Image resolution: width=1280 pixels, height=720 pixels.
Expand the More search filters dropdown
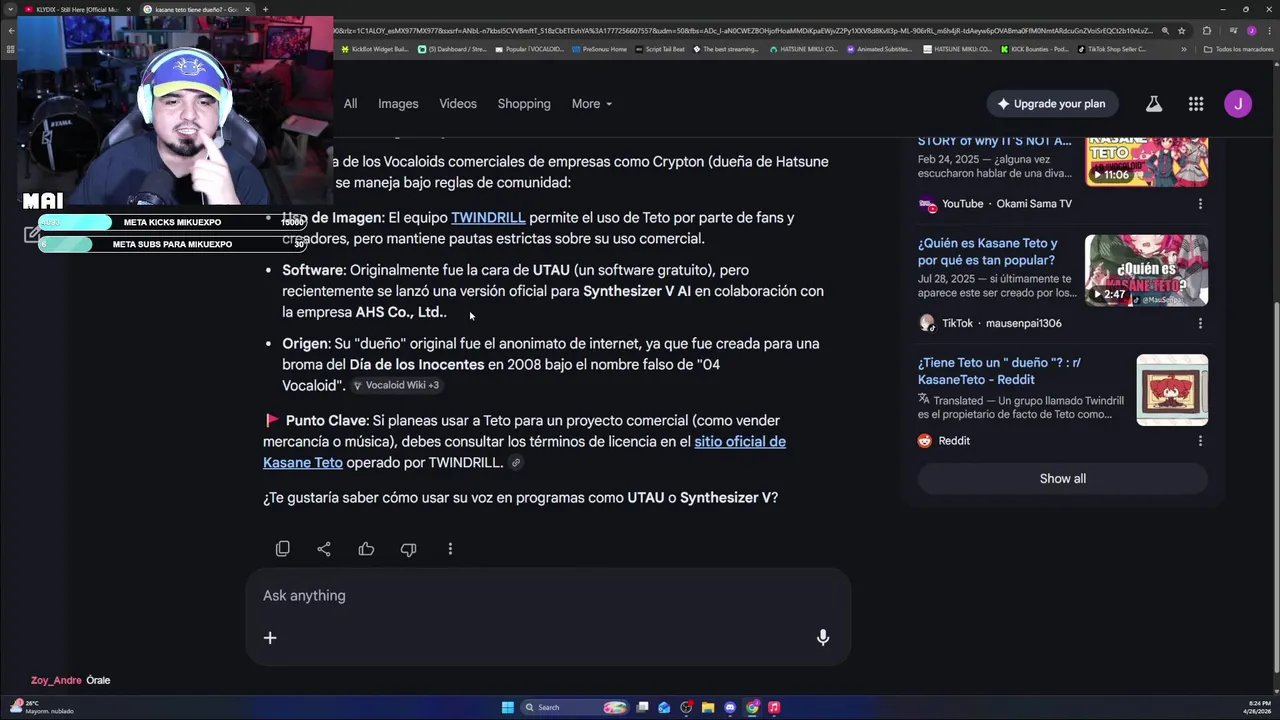(x=592, y=104)
